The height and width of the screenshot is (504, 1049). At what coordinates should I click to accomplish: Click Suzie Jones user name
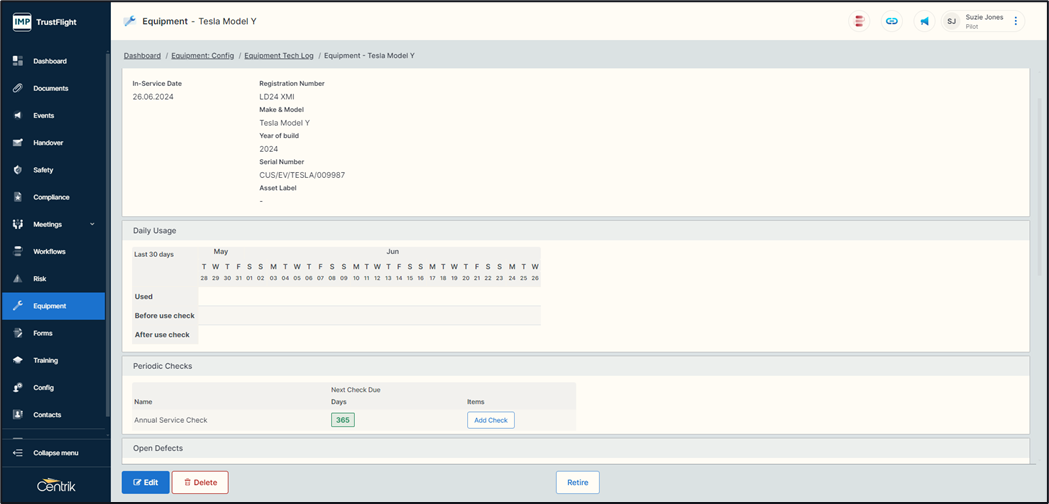click(x=984, y=17)
